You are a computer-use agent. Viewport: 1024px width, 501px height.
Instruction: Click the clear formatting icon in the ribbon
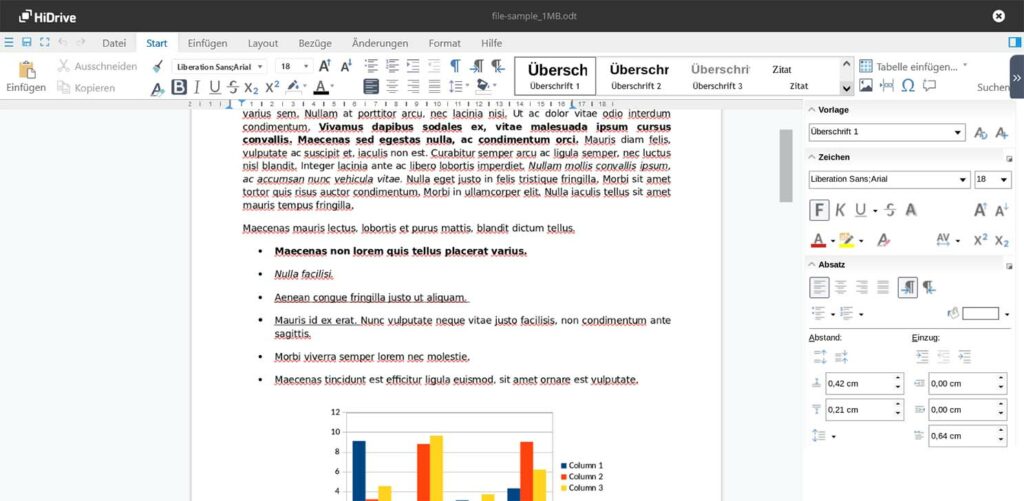coord(157,88)
